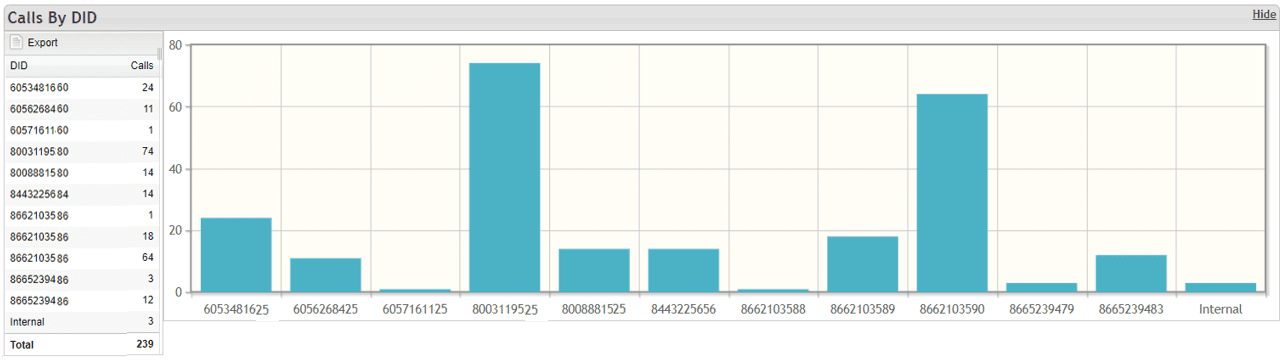Click the bar for 8665239483
The image size is (1286, 362).
click(x=1131, y=274)
